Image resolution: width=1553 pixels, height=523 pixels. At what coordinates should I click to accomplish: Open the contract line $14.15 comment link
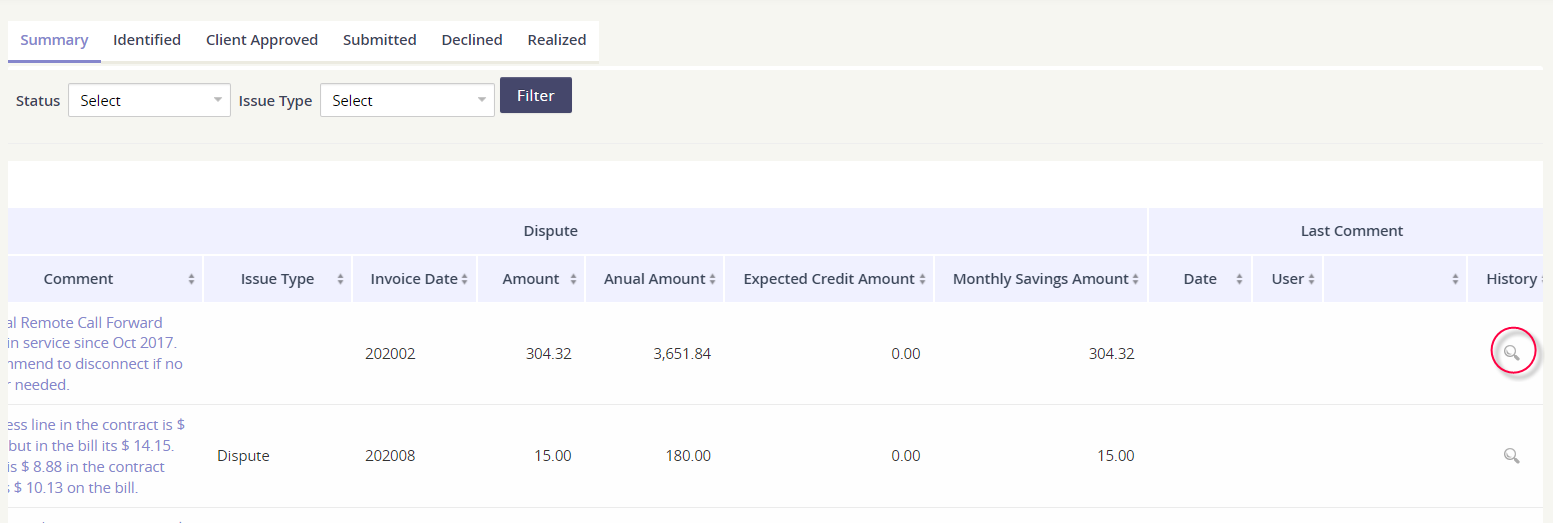(97, 456)
